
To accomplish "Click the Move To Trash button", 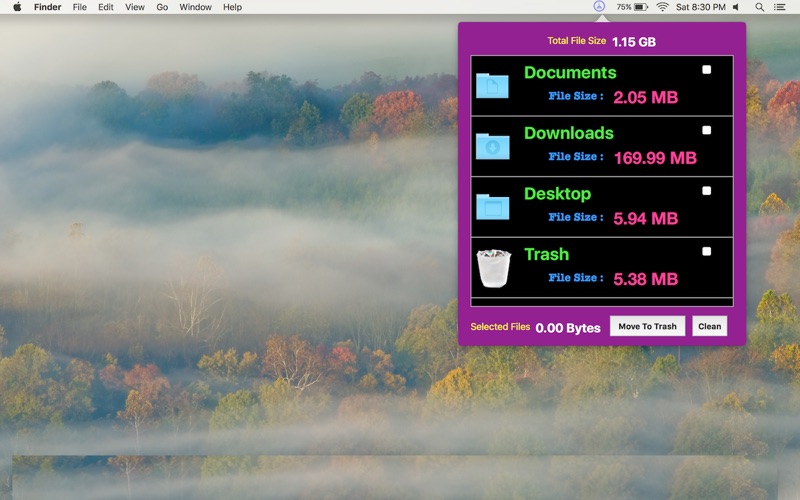I will [x=647, y=326].
